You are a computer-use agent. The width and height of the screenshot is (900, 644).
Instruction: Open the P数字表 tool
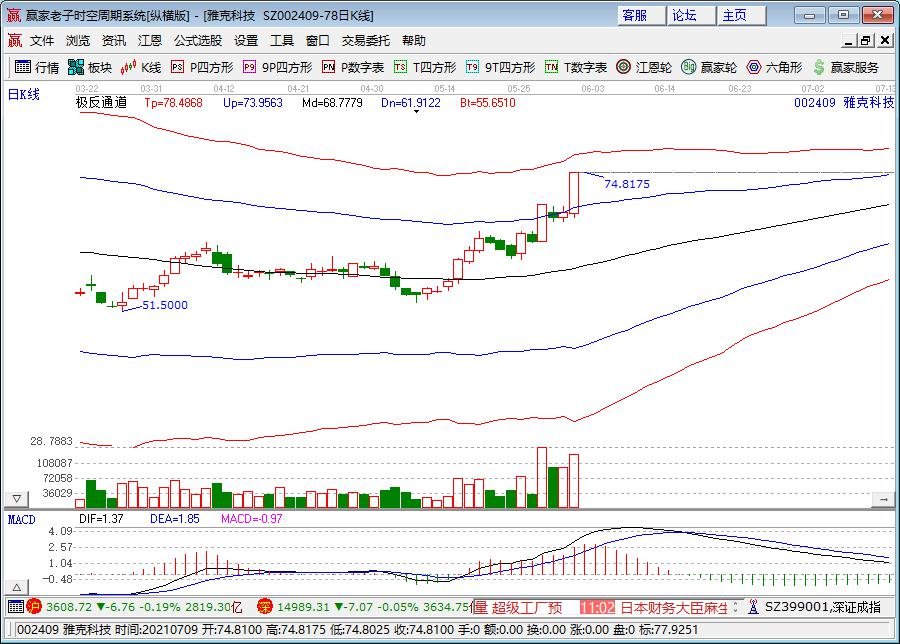[x=352, y=67]
